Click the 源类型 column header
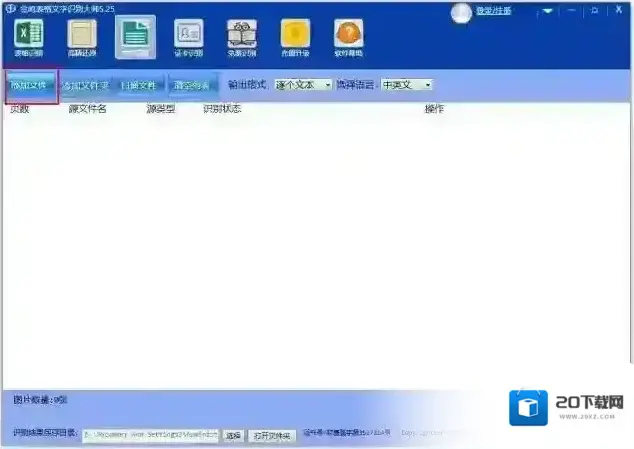Viewport: 634px width, 449px height. tap(161, 109)
